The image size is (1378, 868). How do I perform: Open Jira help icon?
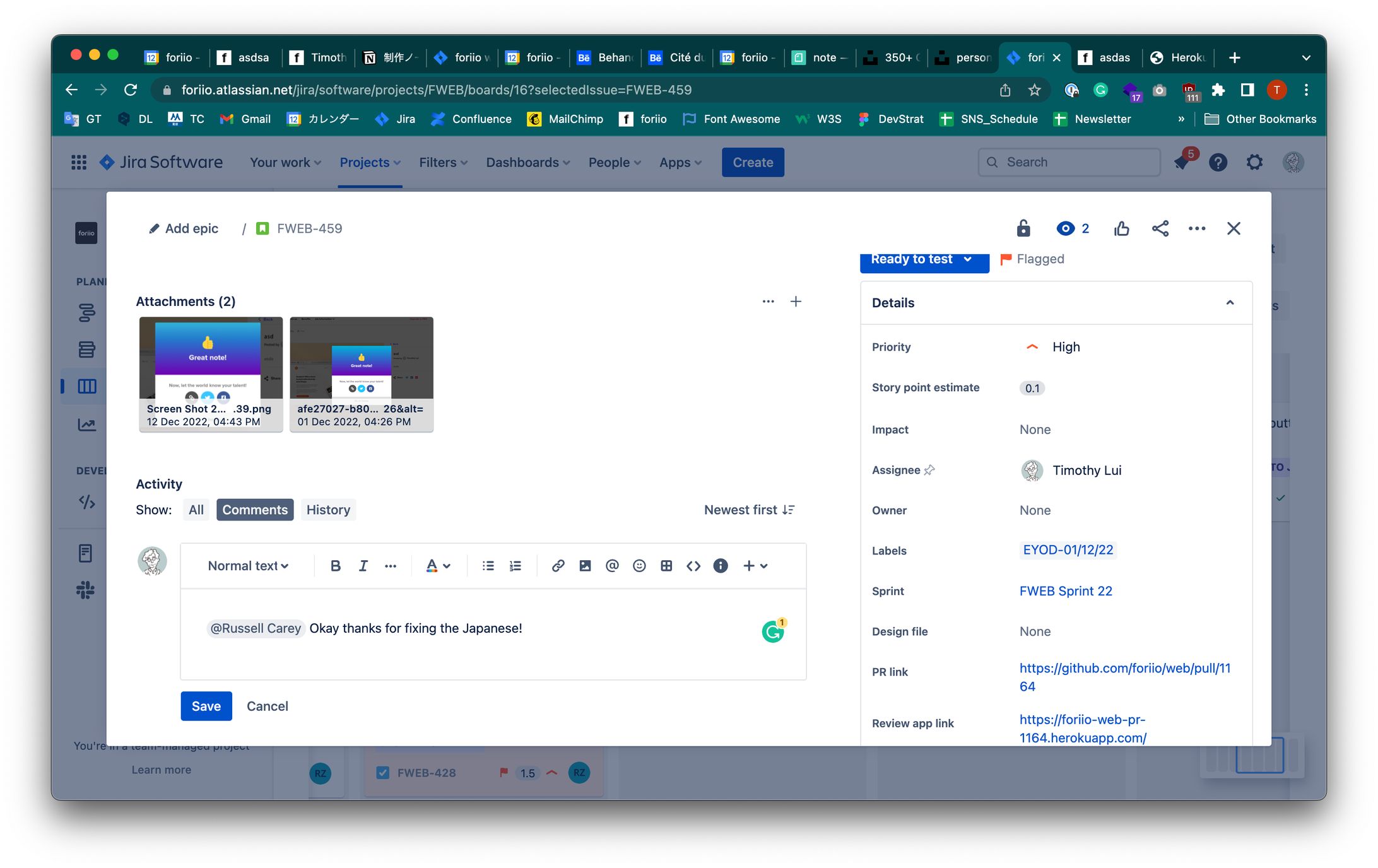[x=1218, y=162]
